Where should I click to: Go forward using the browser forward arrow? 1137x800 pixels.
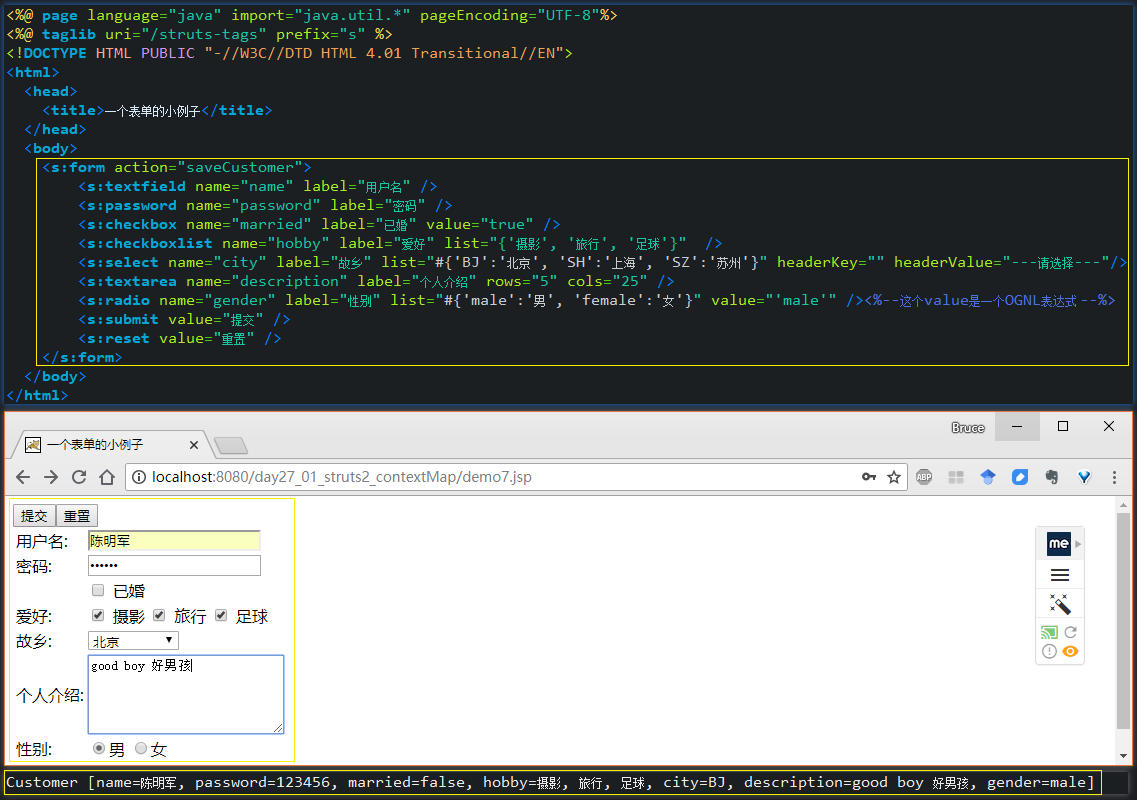click(x=51, y=477)
